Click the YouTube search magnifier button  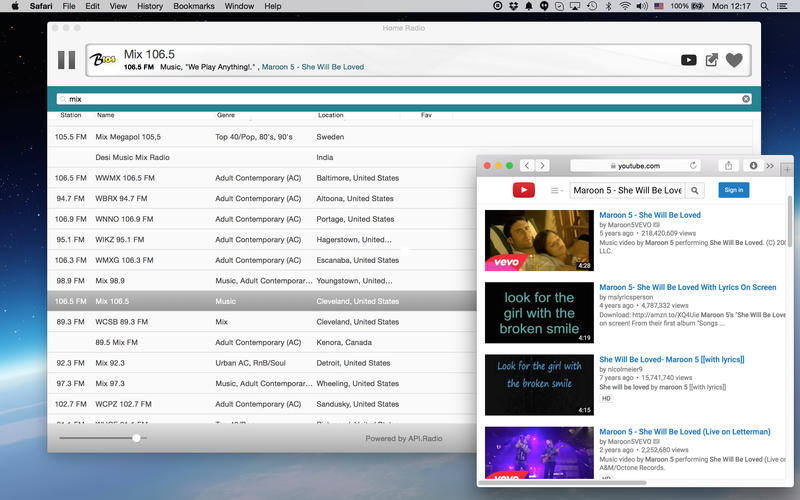(695, 190)
